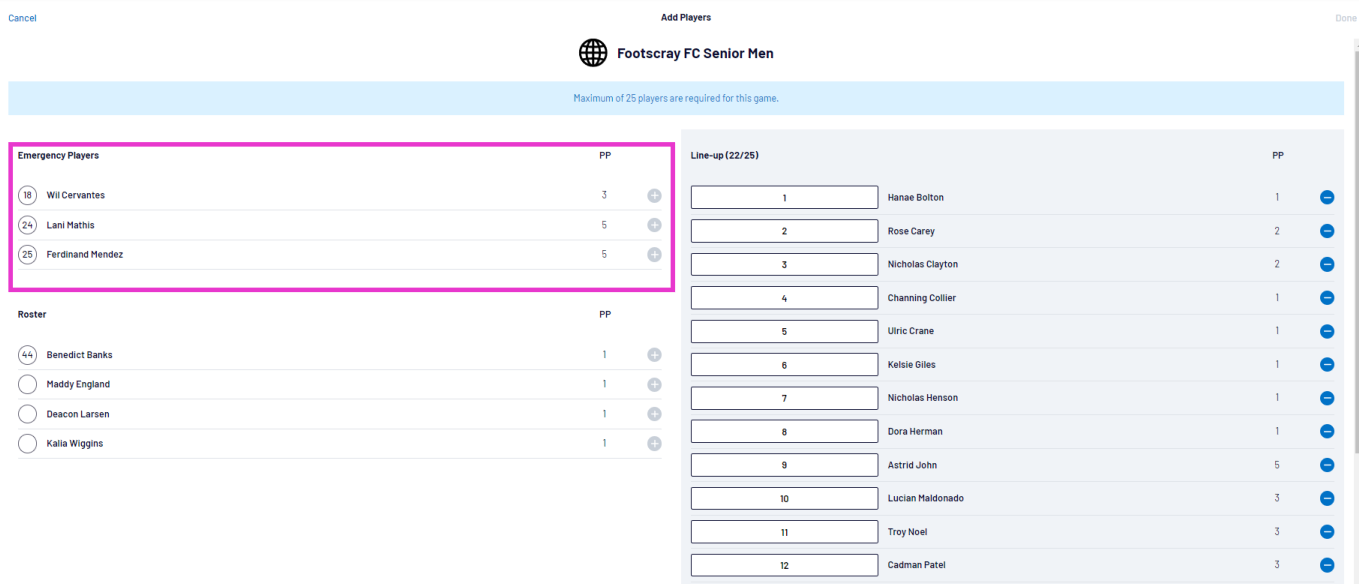The image size is (1359, 584).
Task: Click plus icon beside Ferdinand Mendez
Action: coord(654,255)
